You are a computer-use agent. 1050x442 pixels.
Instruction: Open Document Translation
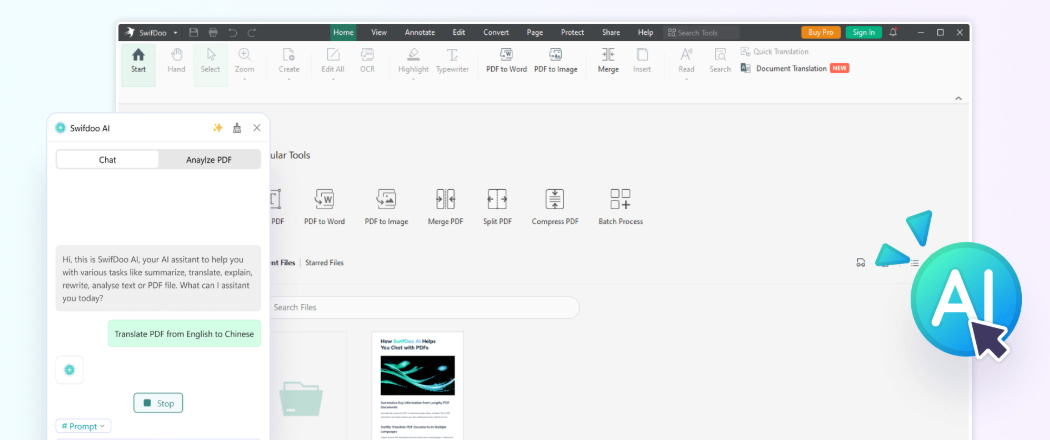tap(795, 68)
